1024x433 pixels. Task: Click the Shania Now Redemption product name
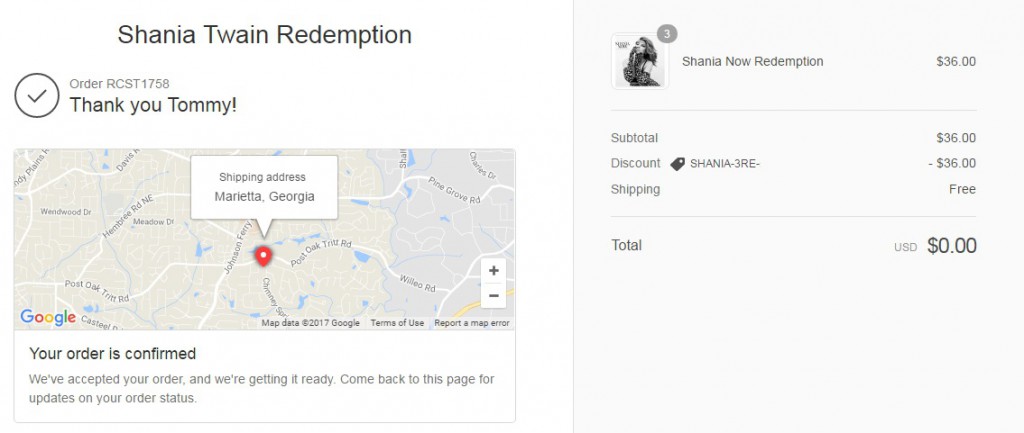click(x=752, y=62)
